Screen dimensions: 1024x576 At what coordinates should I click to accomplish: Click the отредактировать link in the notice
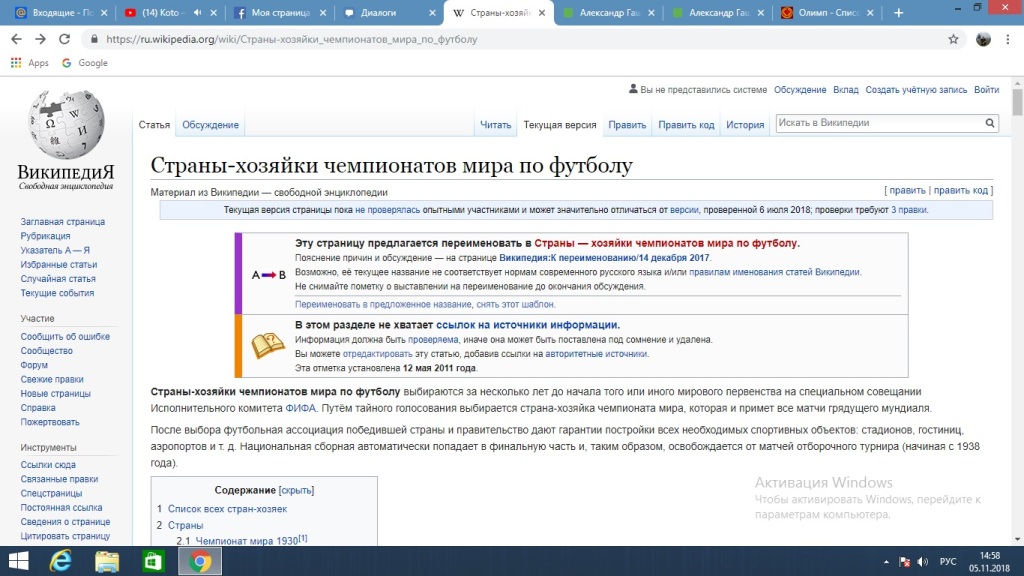click(x=377, y=354)
